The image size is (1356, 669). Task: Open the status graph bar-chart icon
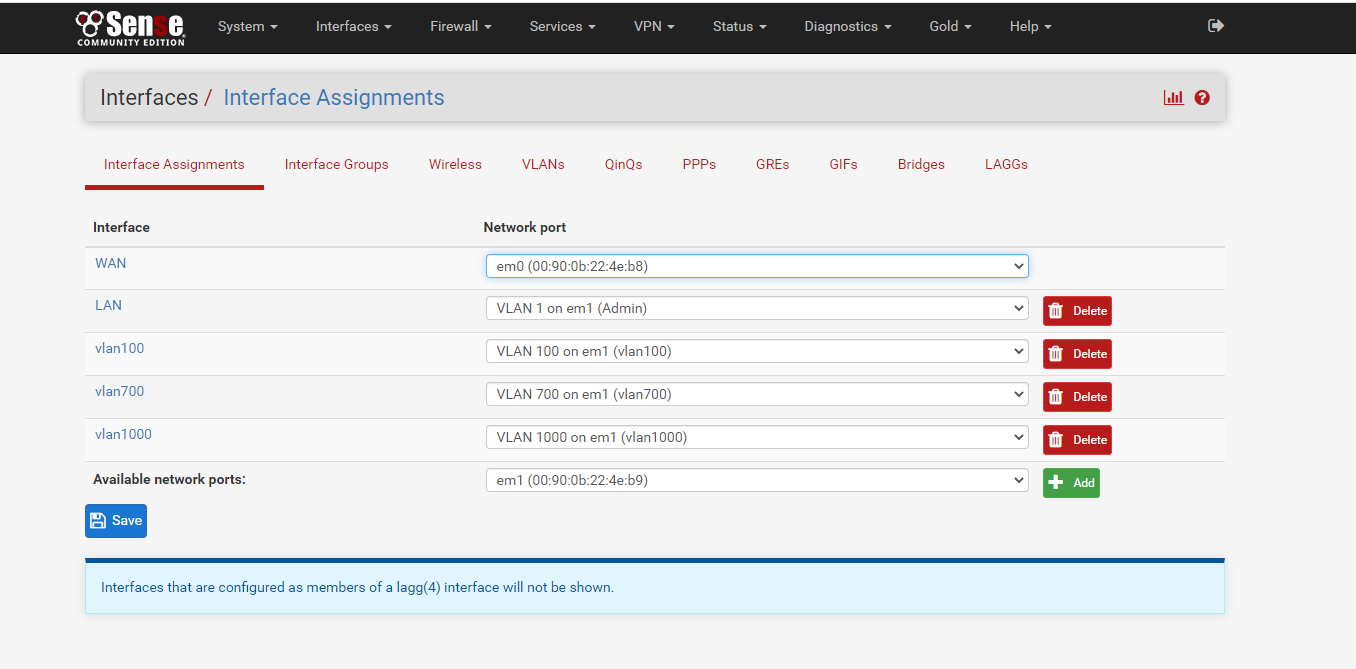1173,98
